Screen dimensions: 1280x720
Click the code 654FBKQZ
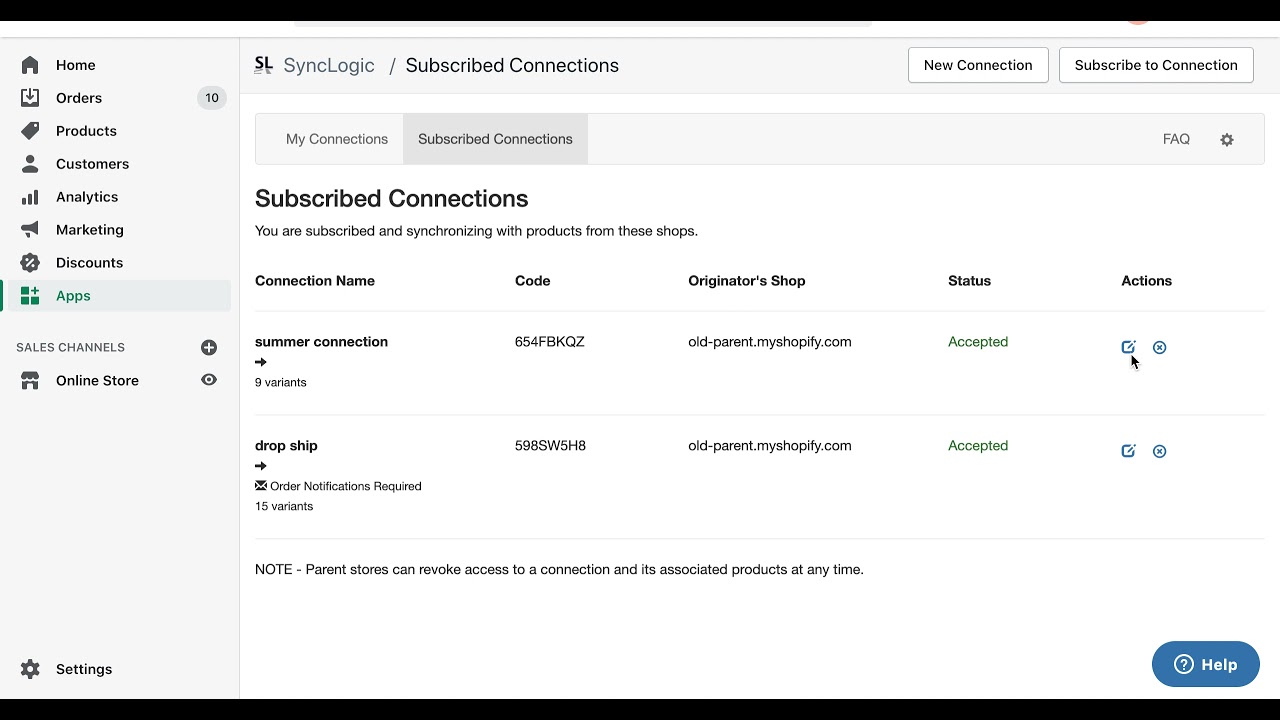(549, 342)
